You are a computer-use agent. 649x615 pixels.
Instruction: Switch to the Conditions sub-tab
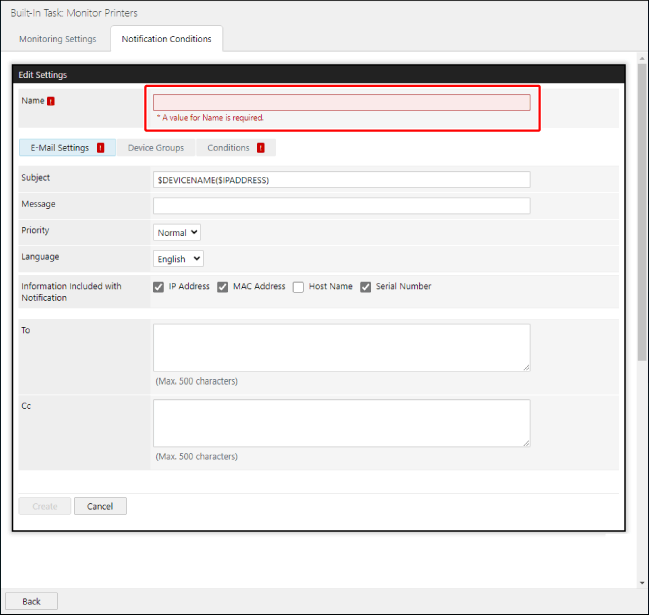click(x=228, y=148)
